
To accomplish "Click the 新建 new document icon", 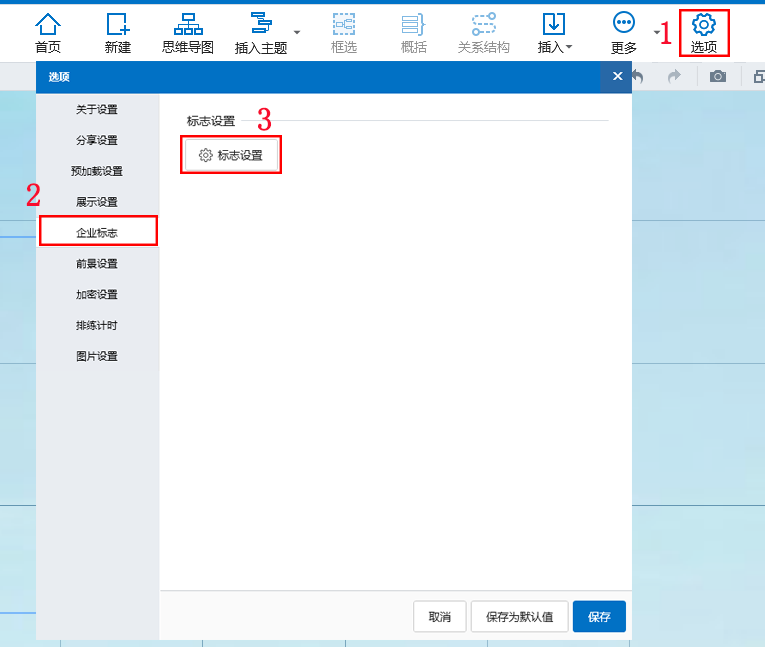I will pyautogui.click(x=117, y=25).
